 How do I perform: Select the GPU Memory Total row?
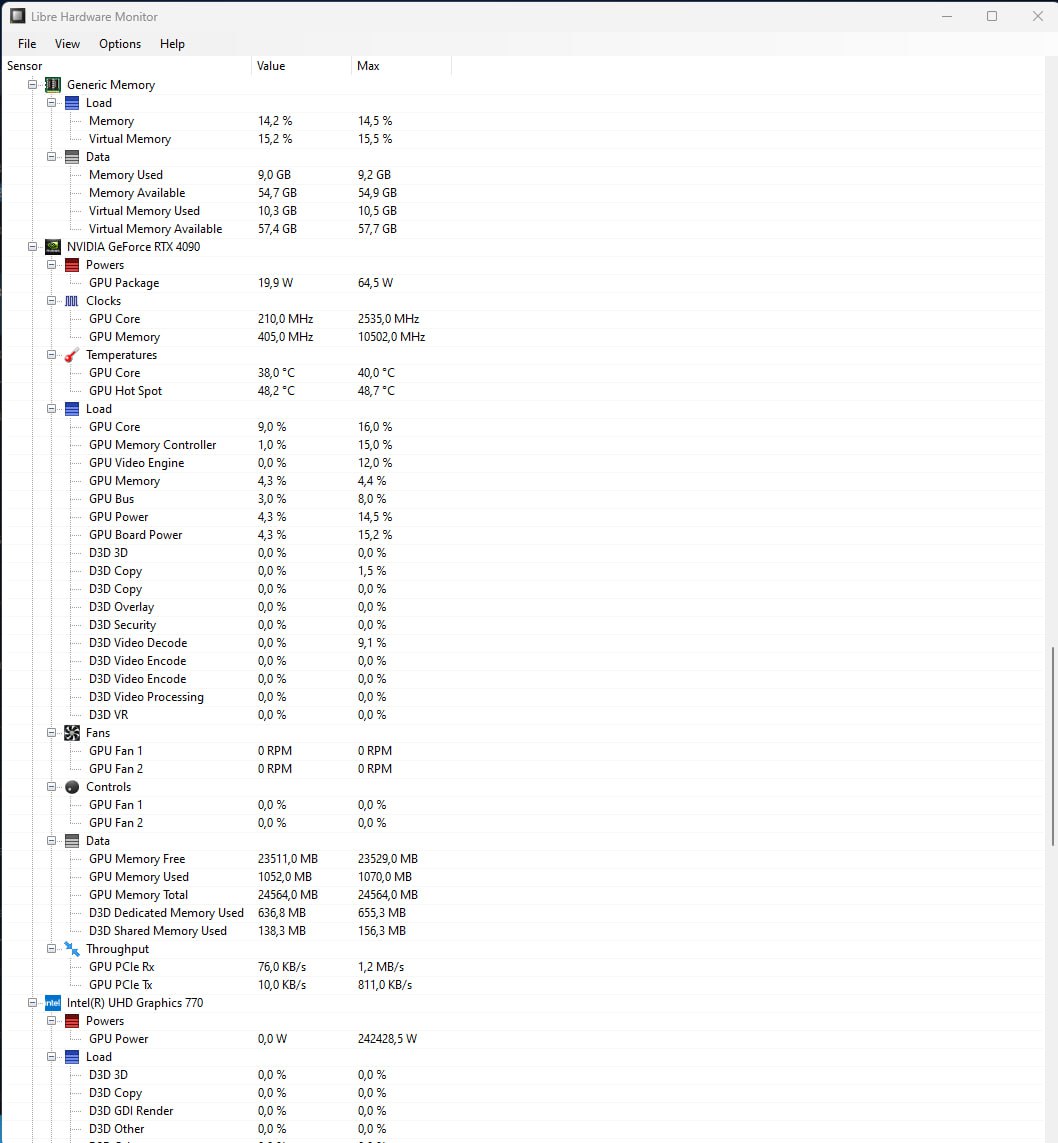tap(522, 894)
